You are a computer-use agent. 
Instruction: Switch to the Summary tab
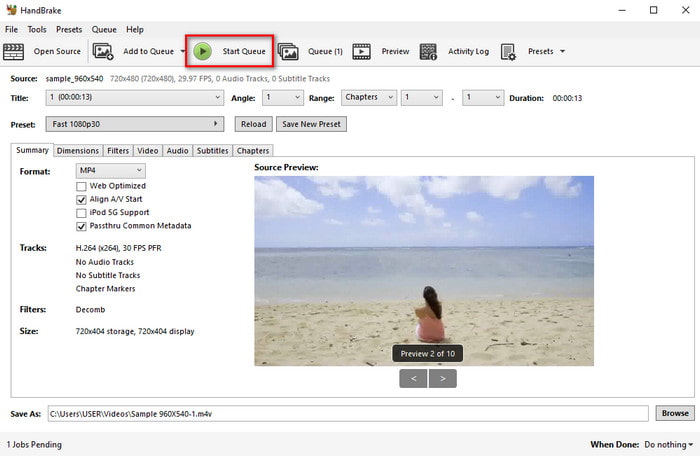32,150
